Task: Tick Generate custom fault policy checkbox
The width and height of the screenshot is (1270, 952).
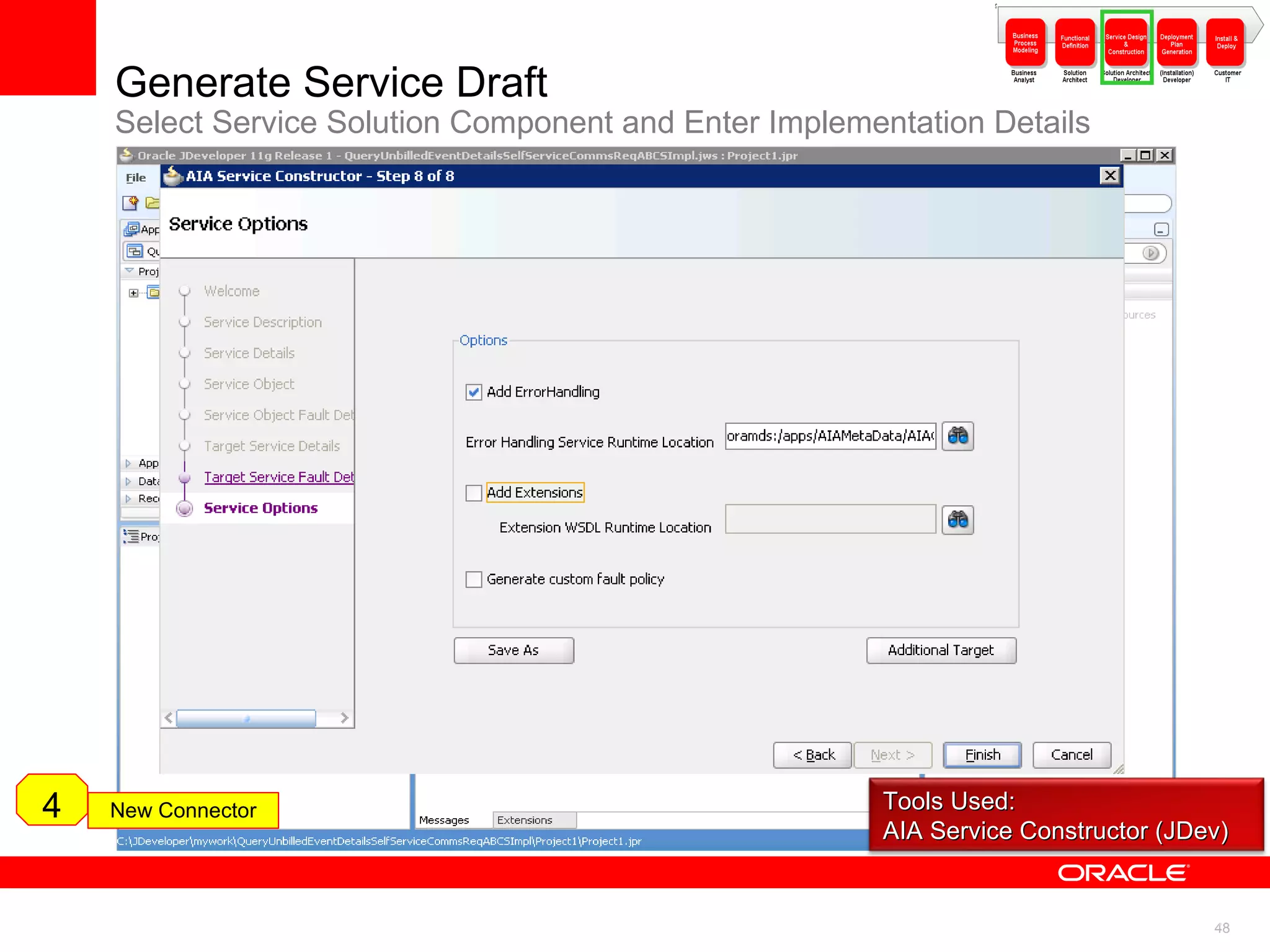Action: 474,580
